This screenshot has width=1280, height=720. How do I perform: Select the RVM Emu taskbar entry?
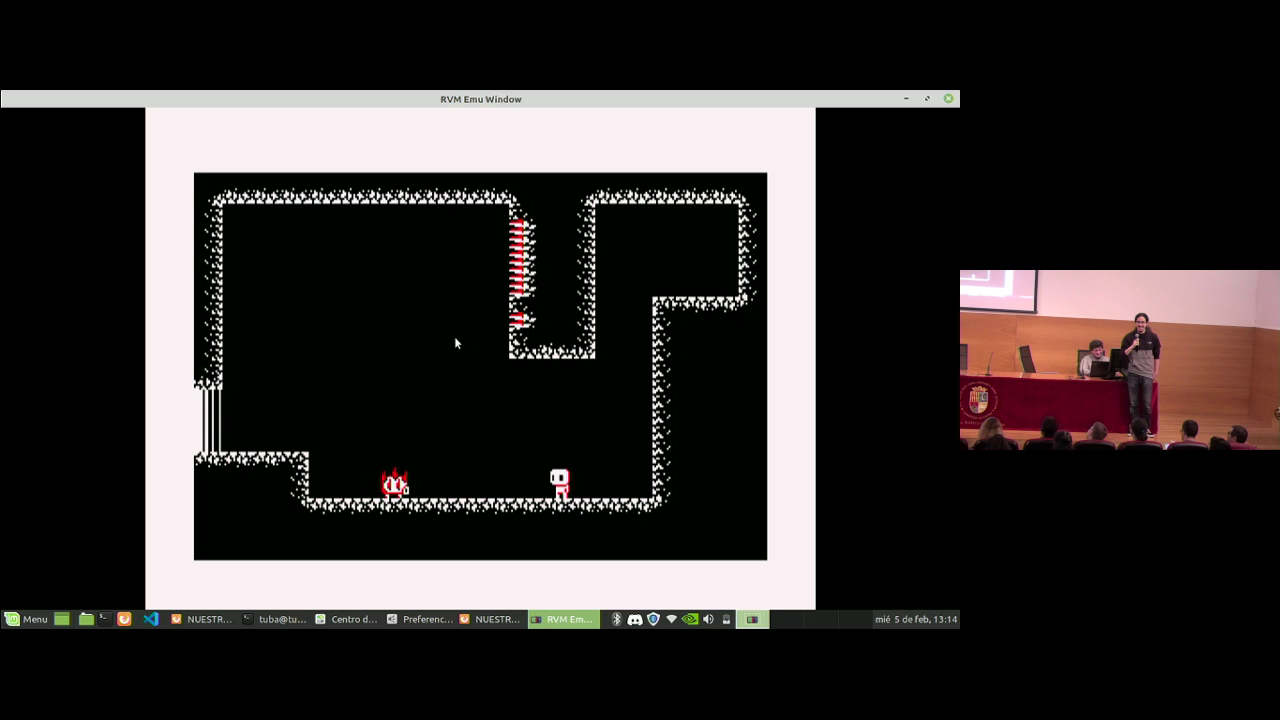[563, 619]
